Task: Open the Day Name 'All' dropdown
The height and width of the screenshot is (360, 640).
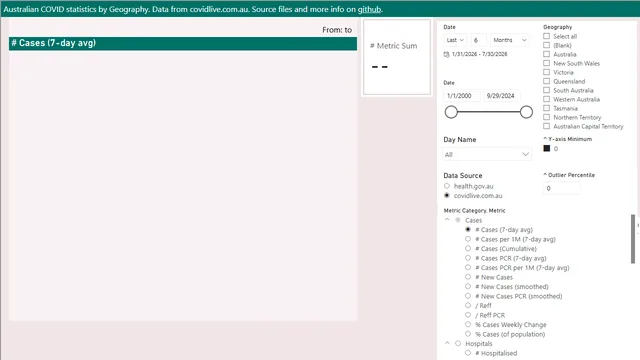Action: coord(487,154)
